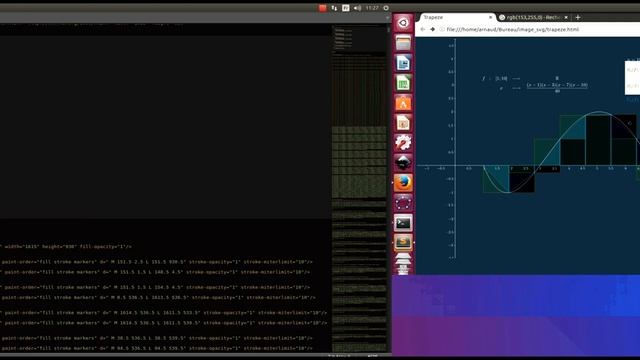Click code line with M 151.5 2.5
The width and height of the screenshot is (640, 360).
156,262
